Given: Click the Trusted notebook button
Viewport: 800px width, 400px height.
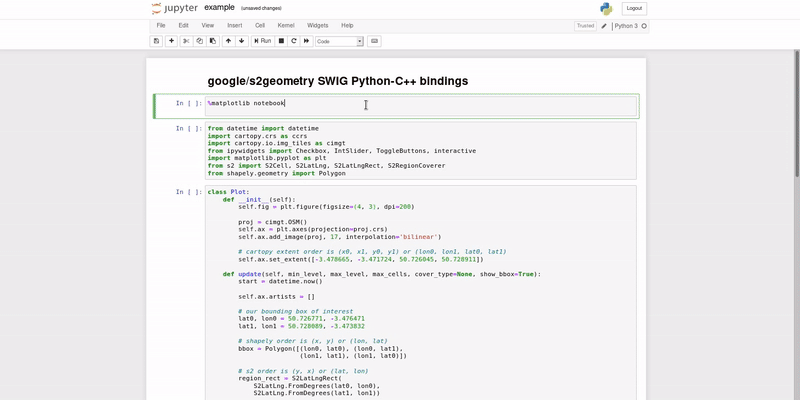Looking at the screenshot, I should (x=585, y=26).
